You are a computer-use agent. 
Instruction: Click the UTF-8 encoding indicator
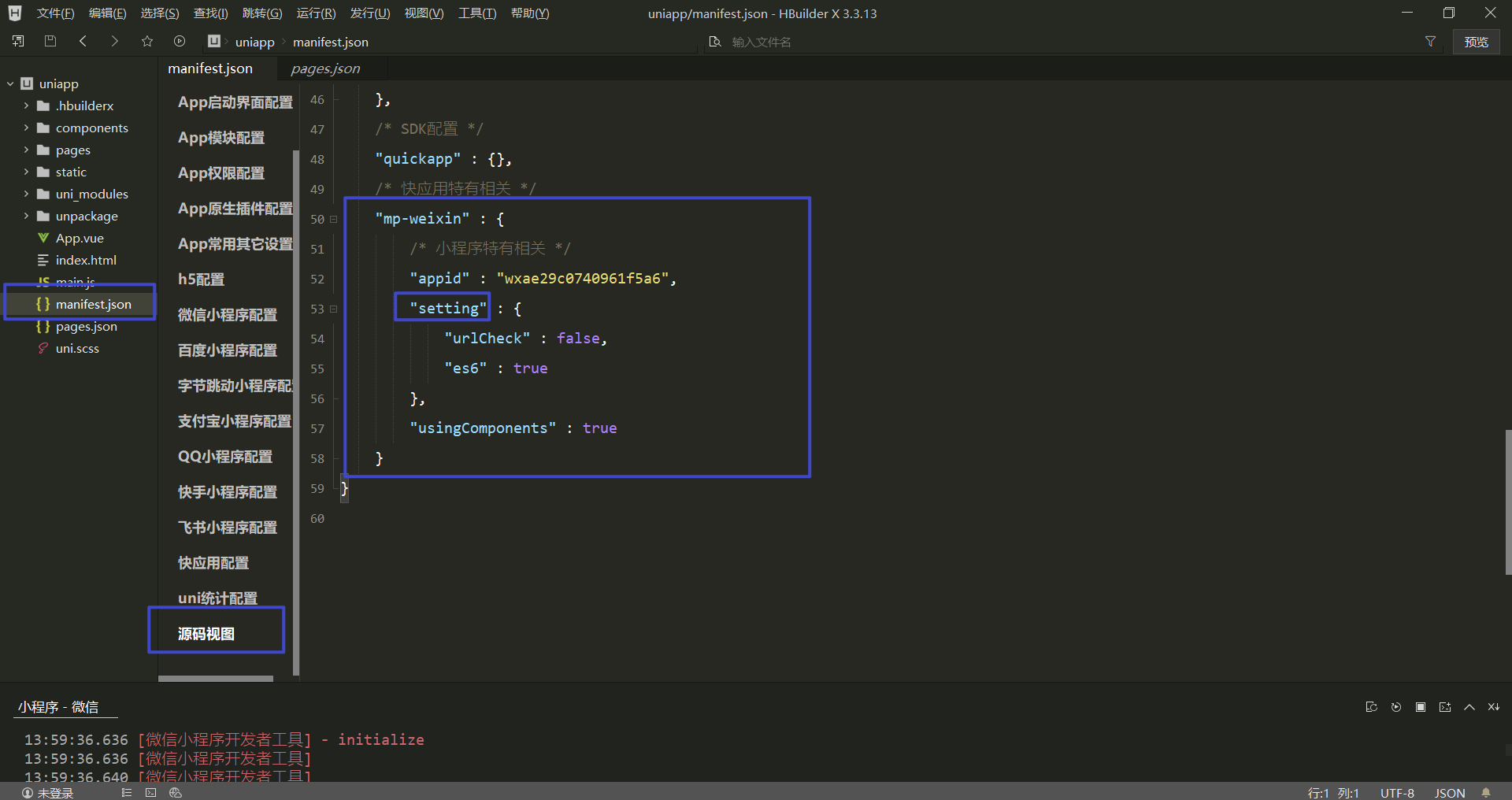1397,793
